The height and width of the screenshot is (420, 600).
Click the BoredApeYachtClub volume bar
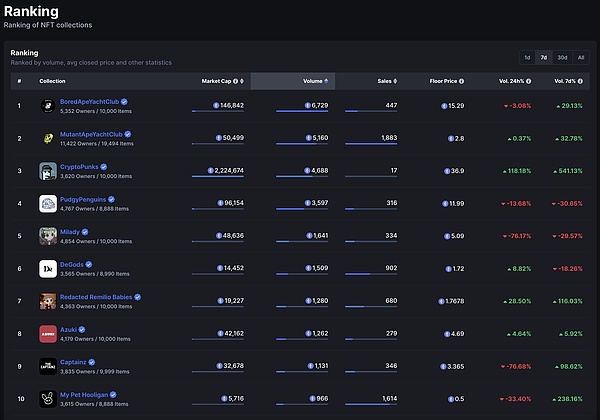point(301,112)
